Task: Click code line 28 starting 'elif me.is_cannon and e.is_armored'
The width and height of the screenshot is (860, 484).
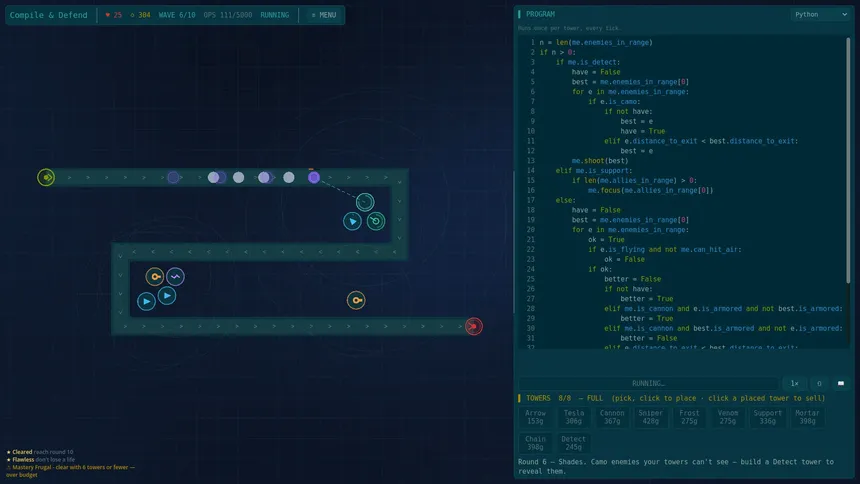Action: [723, 309]
